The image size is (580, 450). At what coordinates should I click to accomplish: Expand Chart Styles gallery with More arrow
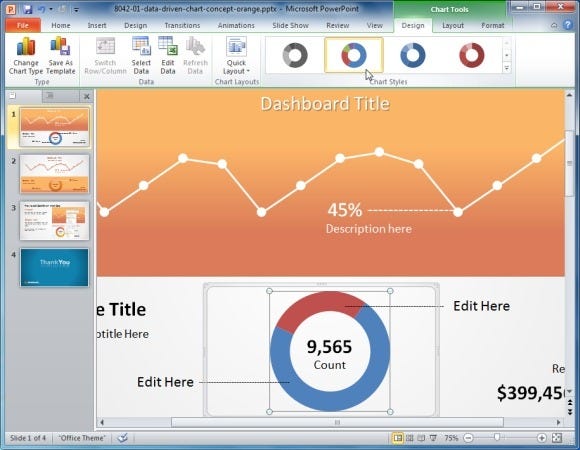[507, 68]
